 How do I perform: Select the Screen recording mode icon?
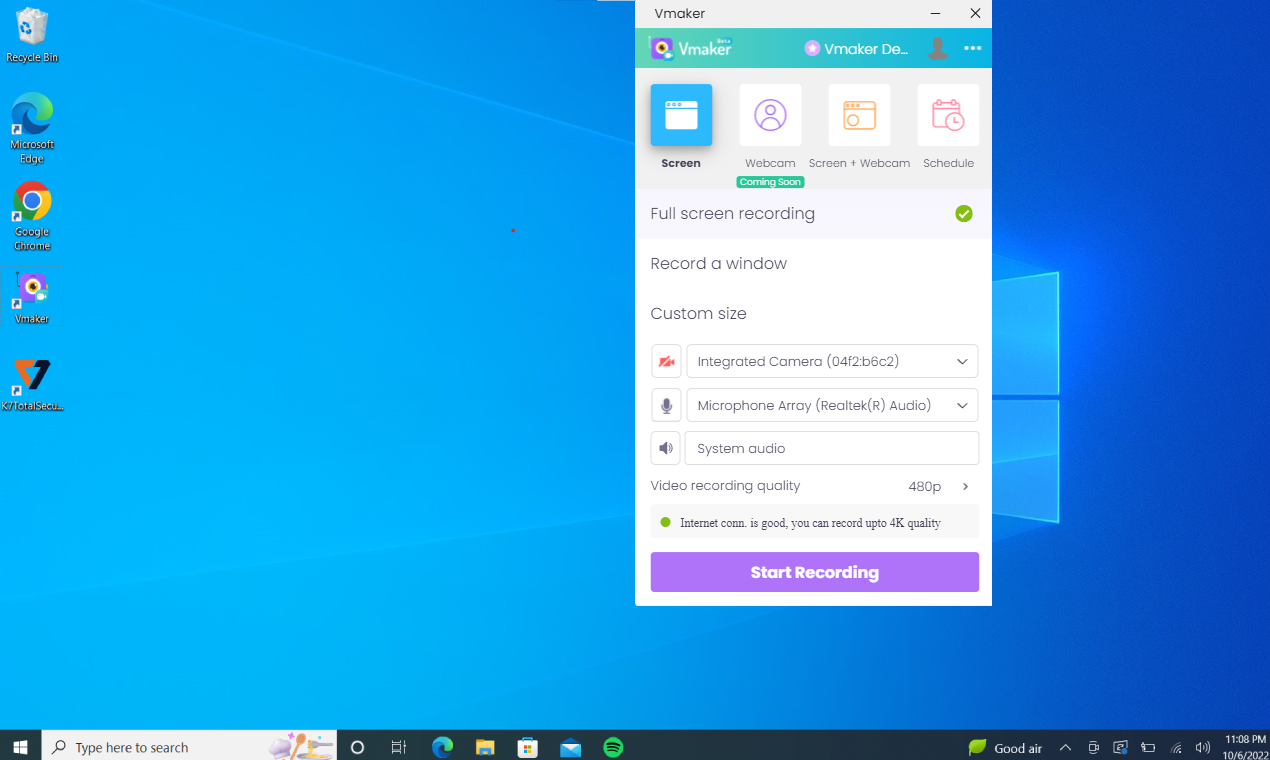click(681, 115)
